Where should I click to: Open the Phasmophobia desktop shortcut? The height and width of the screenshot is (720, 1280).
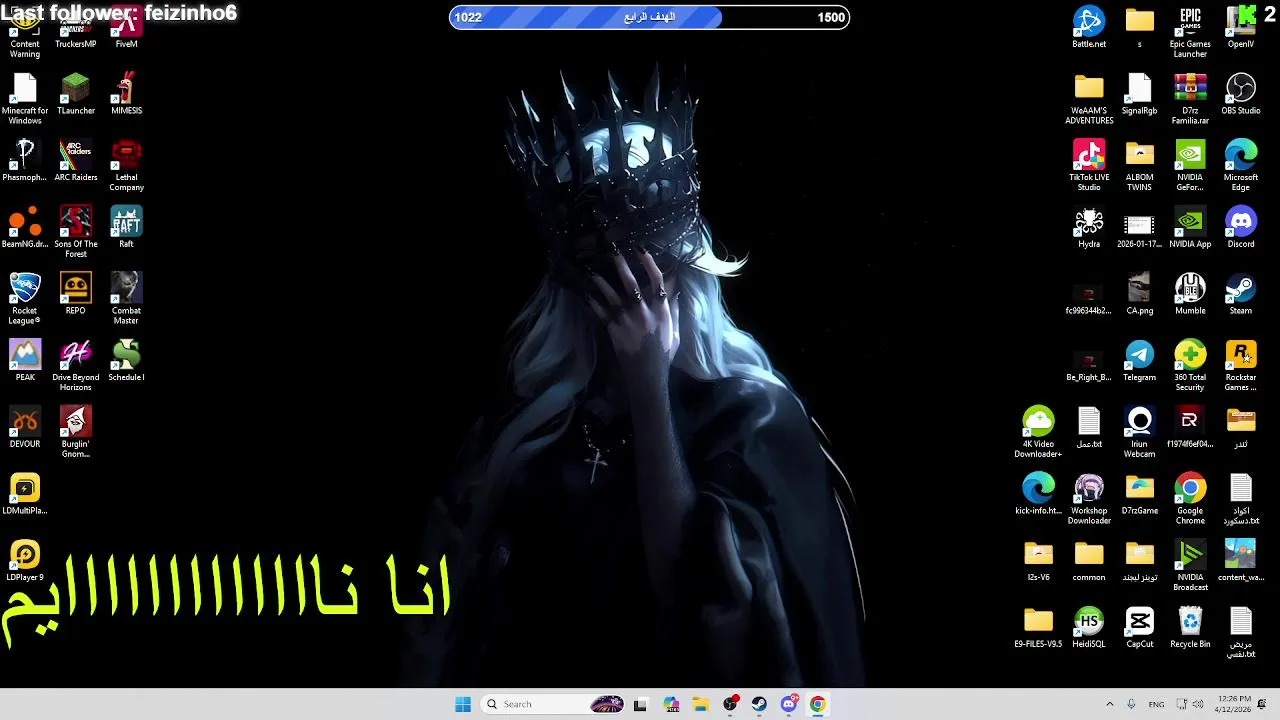point(25,161)
